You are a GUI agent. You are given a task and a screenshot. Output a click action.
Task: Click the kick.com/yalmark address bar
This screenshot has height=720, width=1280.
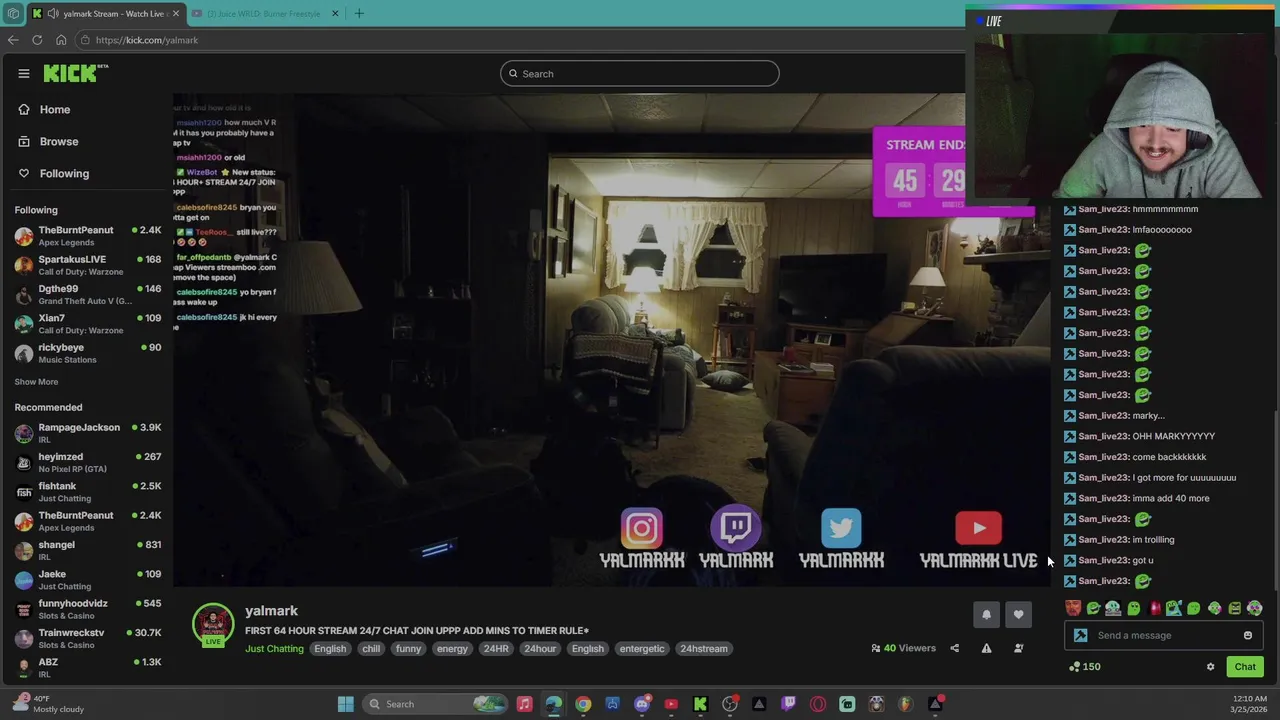point(520,40)
